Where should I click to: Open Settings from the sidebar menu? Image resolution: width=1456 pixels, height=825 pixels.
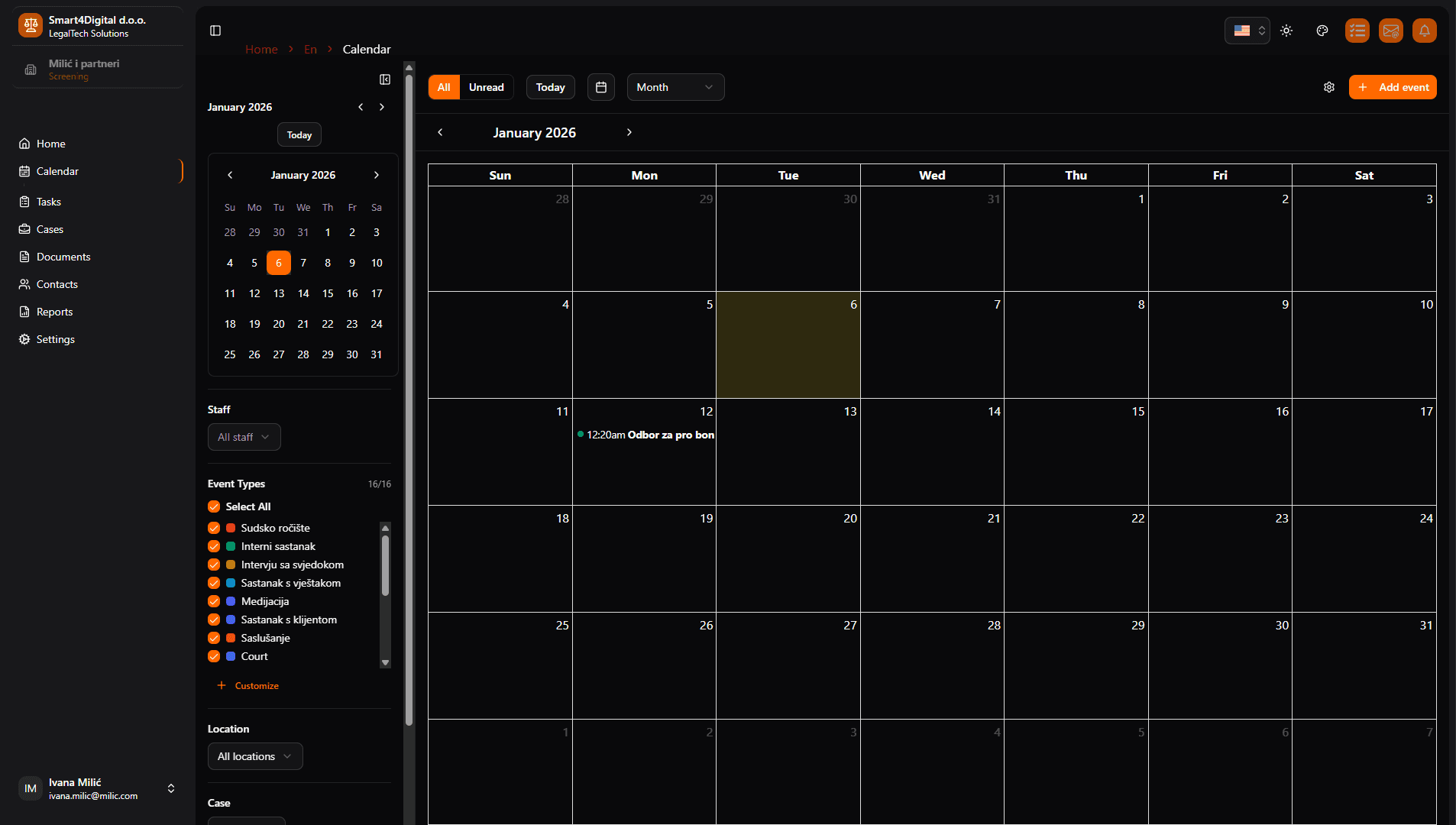tap(55, 339)
